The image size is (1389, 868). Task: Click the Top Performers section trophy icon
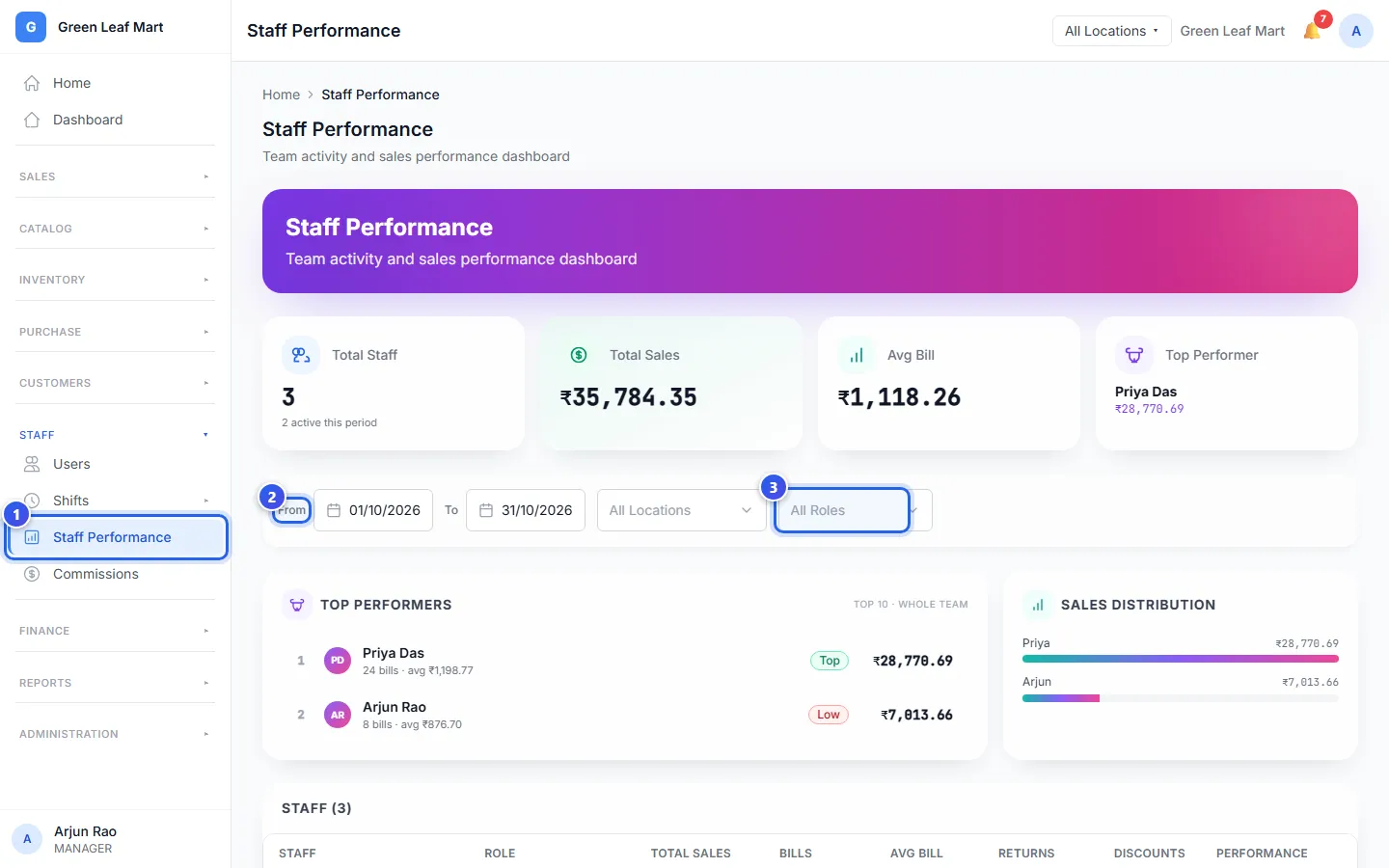(297, 605)
